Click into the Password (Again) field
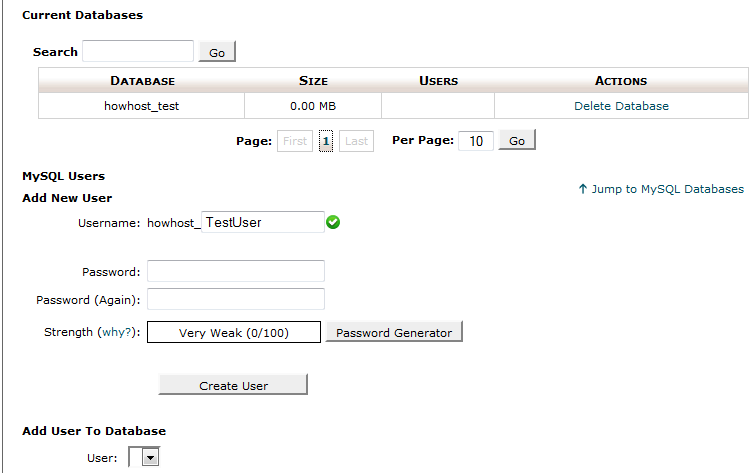This screenshot has width=753, height=473. (236, 299)
